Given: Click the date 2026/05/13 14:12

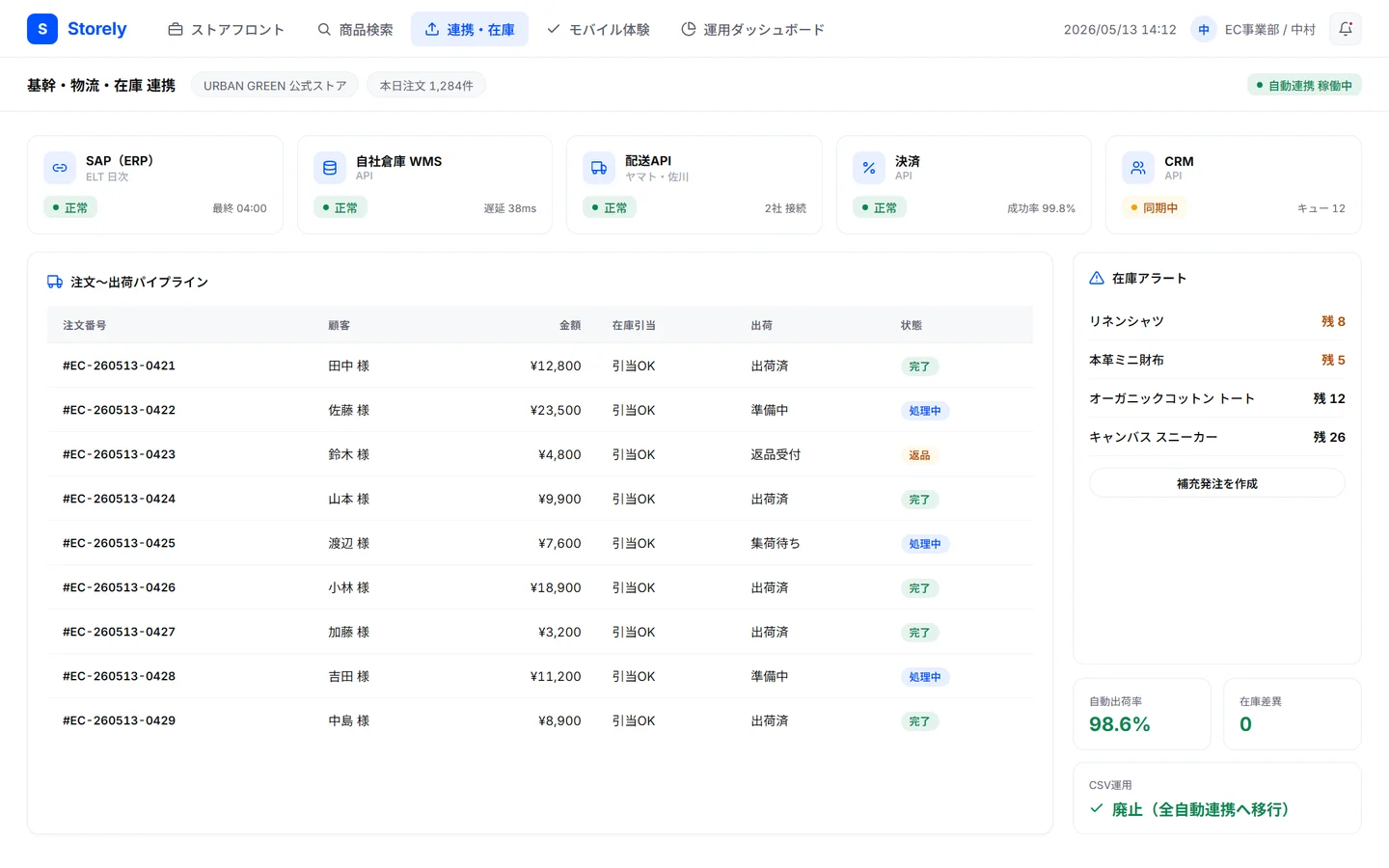Looking at the screenshot, I should [1120, 30].
